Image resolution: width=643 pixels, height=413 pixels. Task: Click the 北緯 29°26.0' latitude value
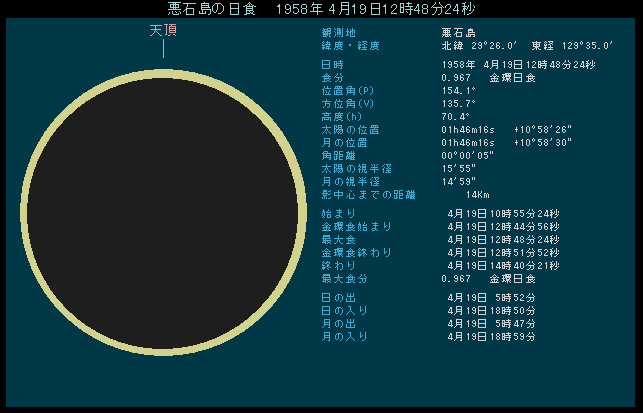[478, 46]
